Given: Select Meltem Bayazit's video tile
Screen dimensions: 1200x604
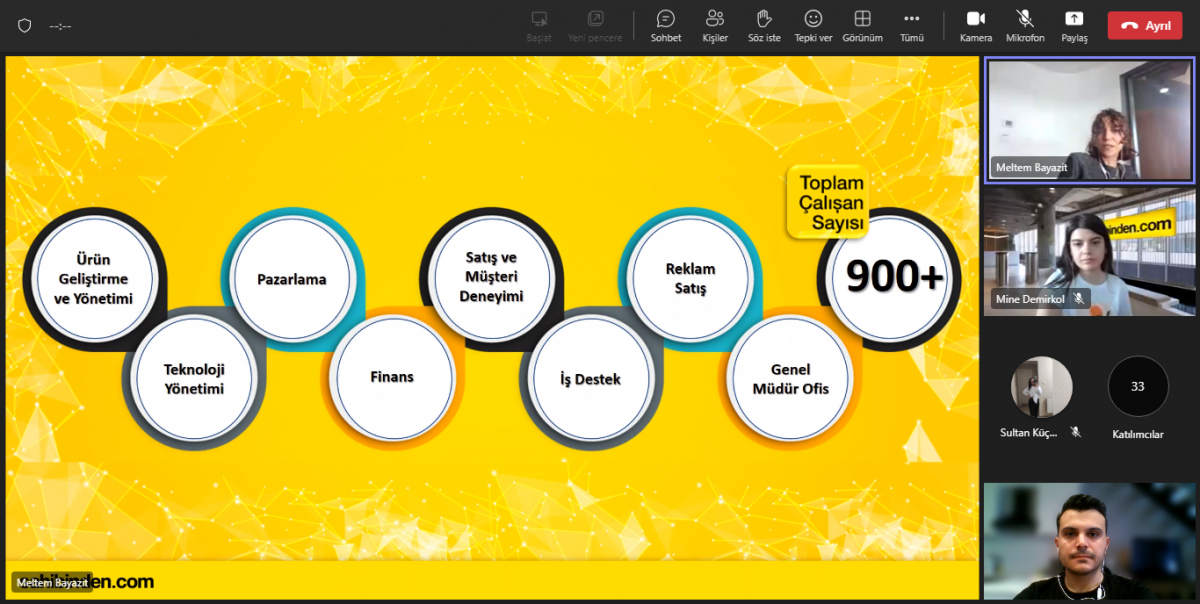Looking at the screenshot, I should click(x=1089, y=120).
